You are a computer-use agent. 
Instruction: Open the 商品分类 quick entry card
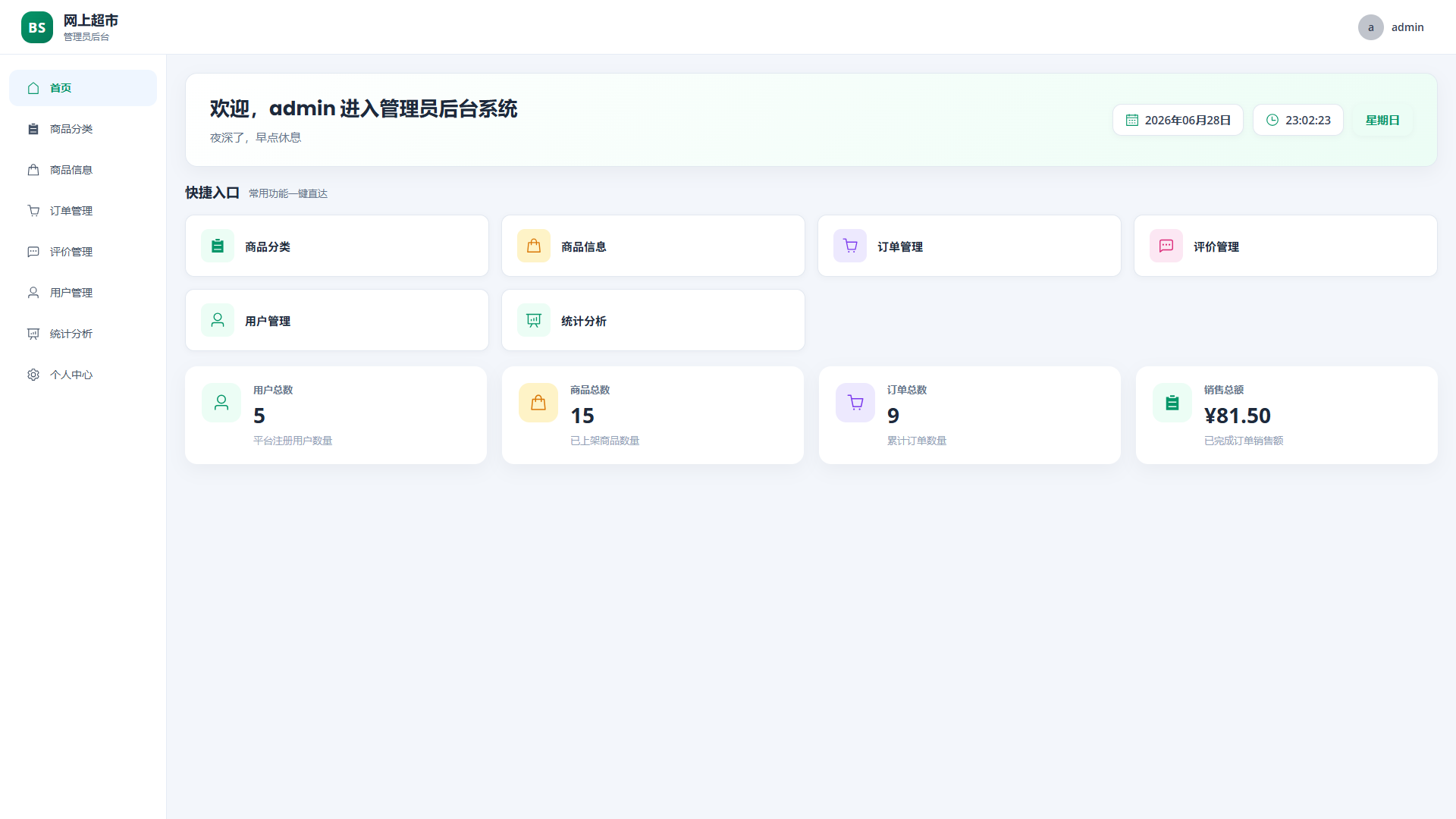(337, 246)
